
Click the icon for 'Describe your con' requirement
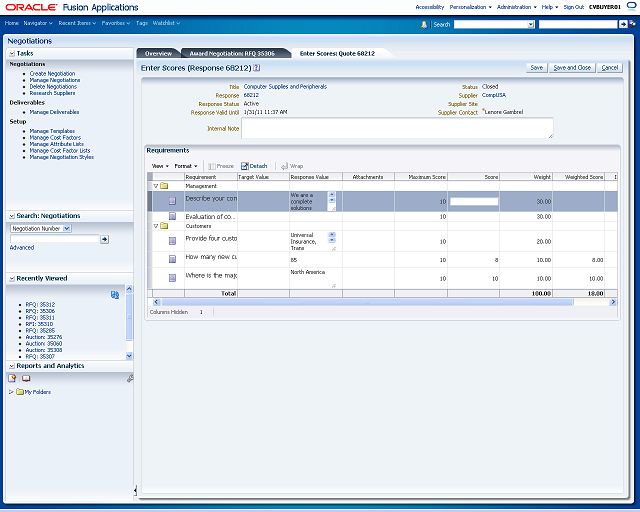172,201
